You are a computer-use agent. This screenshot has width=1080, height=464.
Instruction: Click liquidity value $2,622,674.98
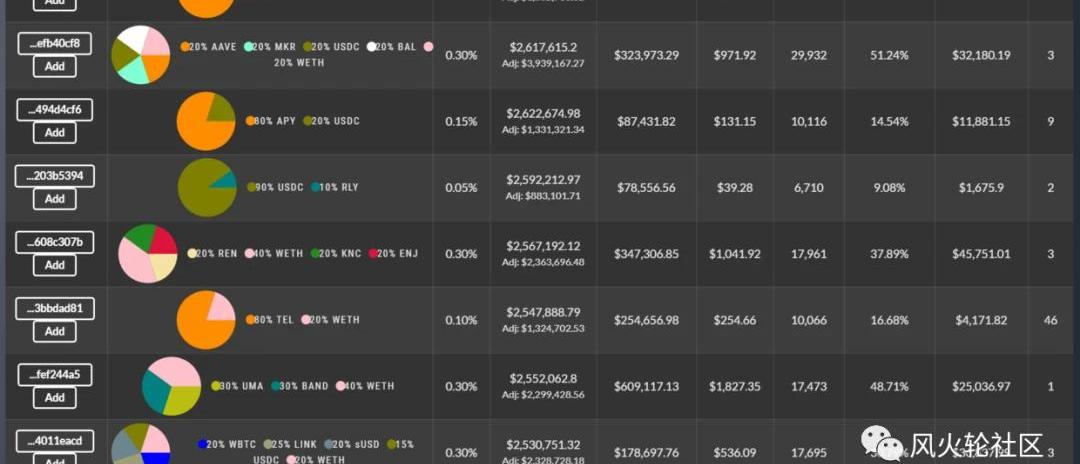click(544, 113)
